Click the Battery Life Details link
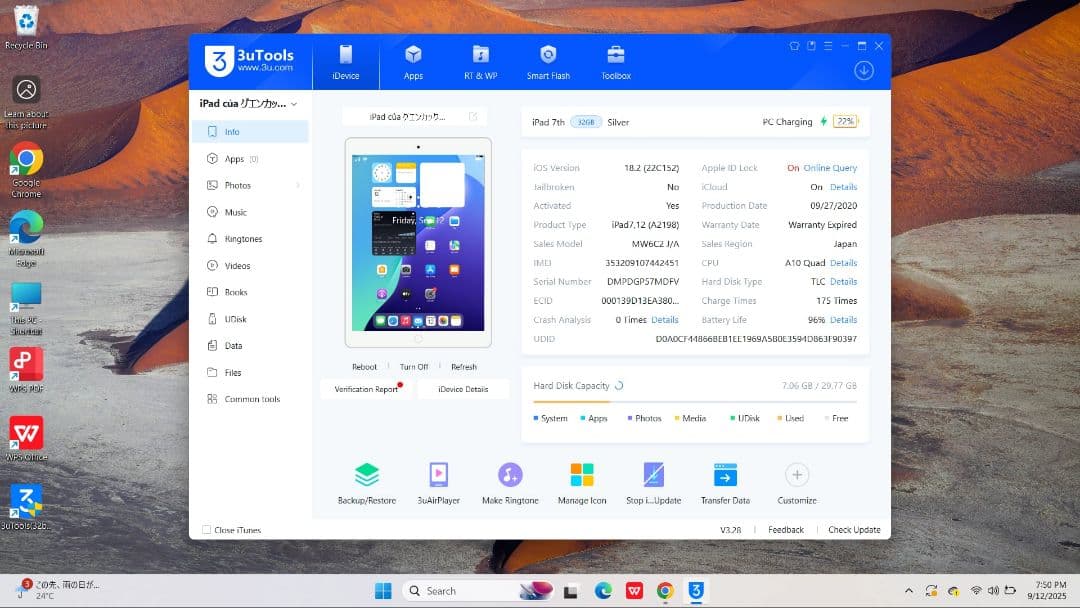1080x608 pixels. tap(843, 319)
